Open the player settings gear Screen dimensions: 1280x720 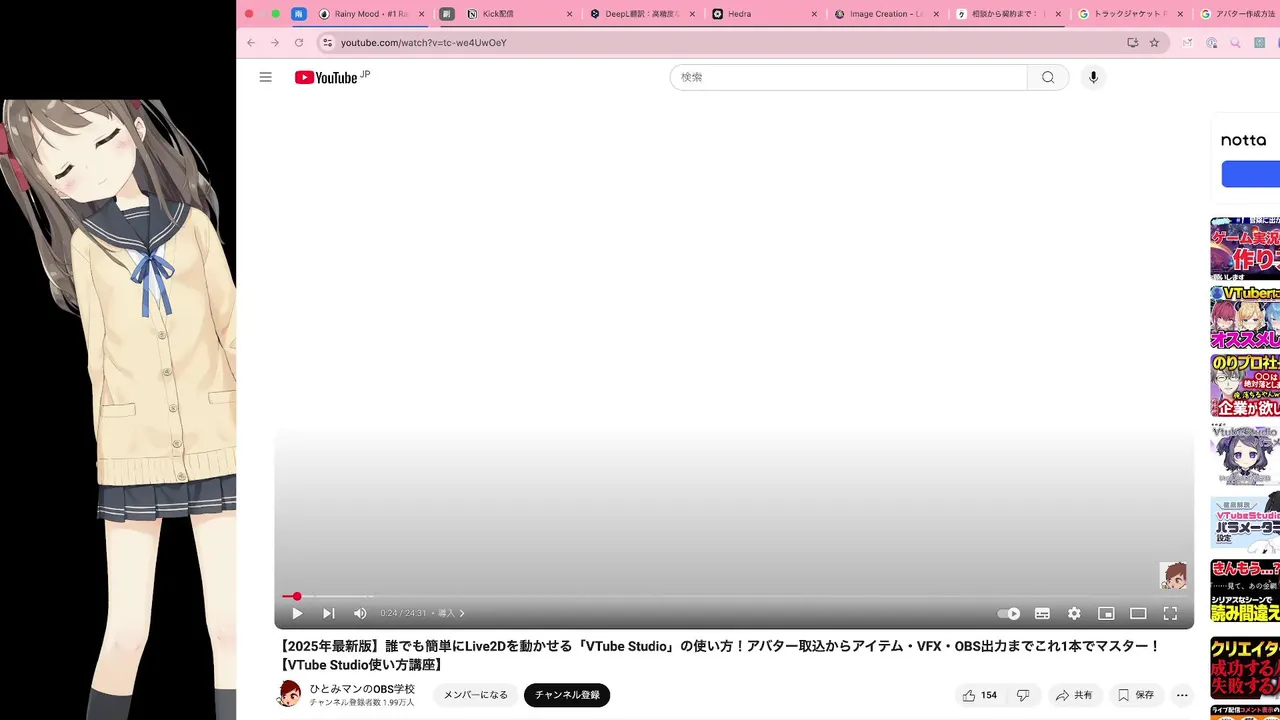tap(1074, 613)
